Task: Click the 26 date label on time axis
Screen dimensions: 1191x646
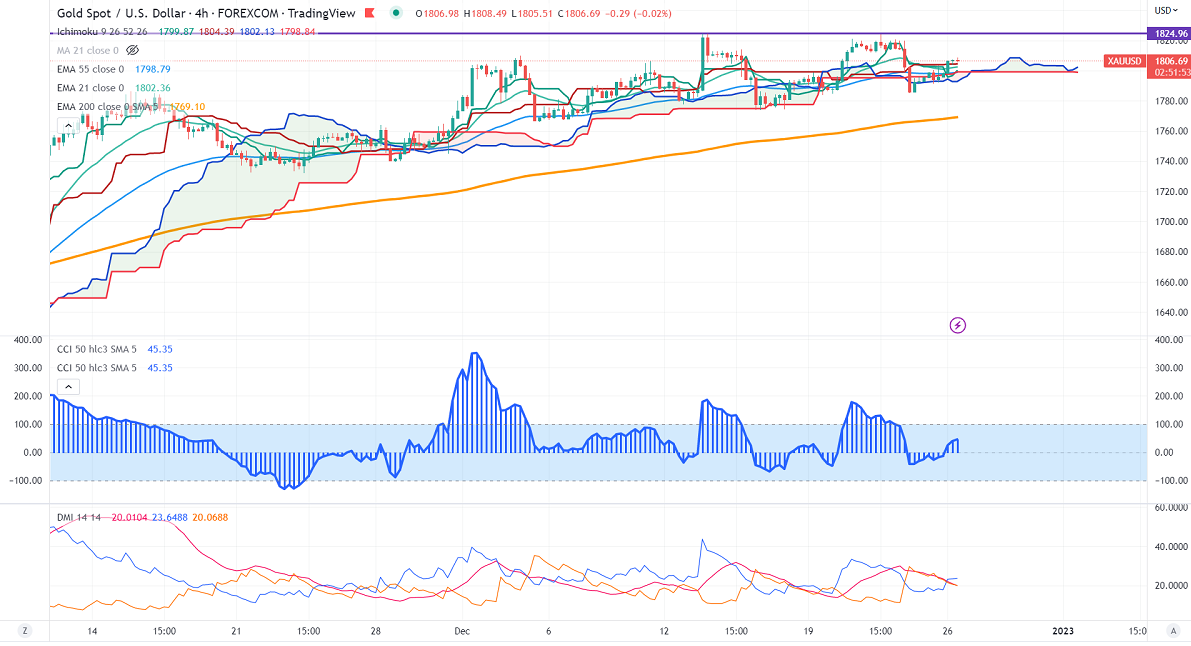Action: point(947,632)
